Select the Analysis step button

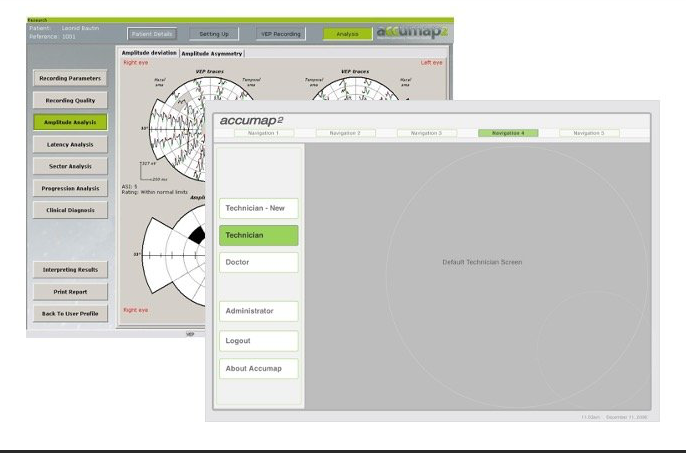pos(347,34)
